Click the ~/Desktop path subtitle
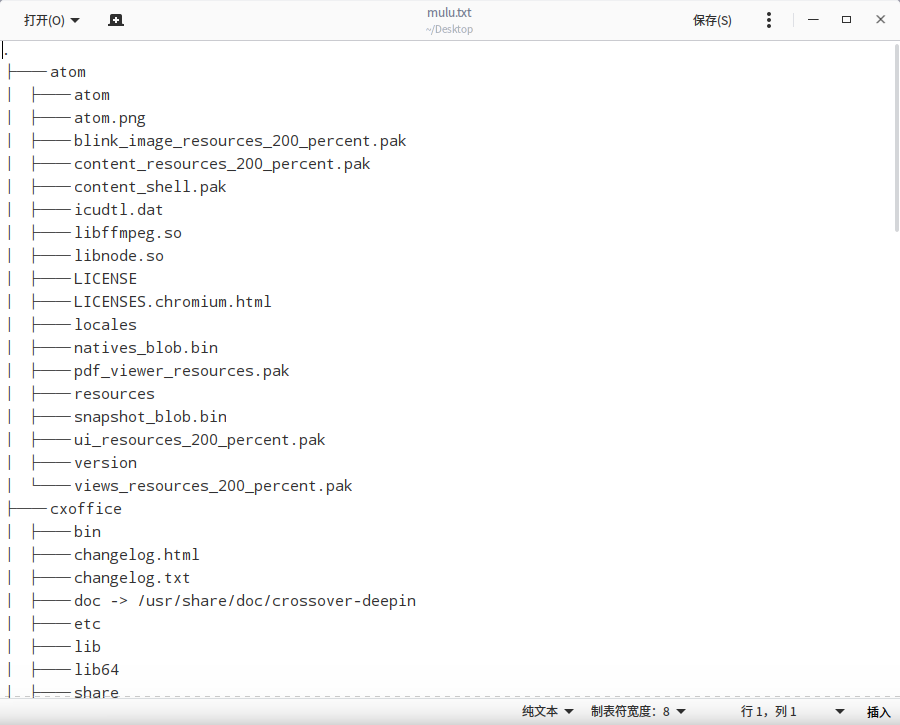The height and width of the screenshot is (725, 900). [x=449, y=29]
